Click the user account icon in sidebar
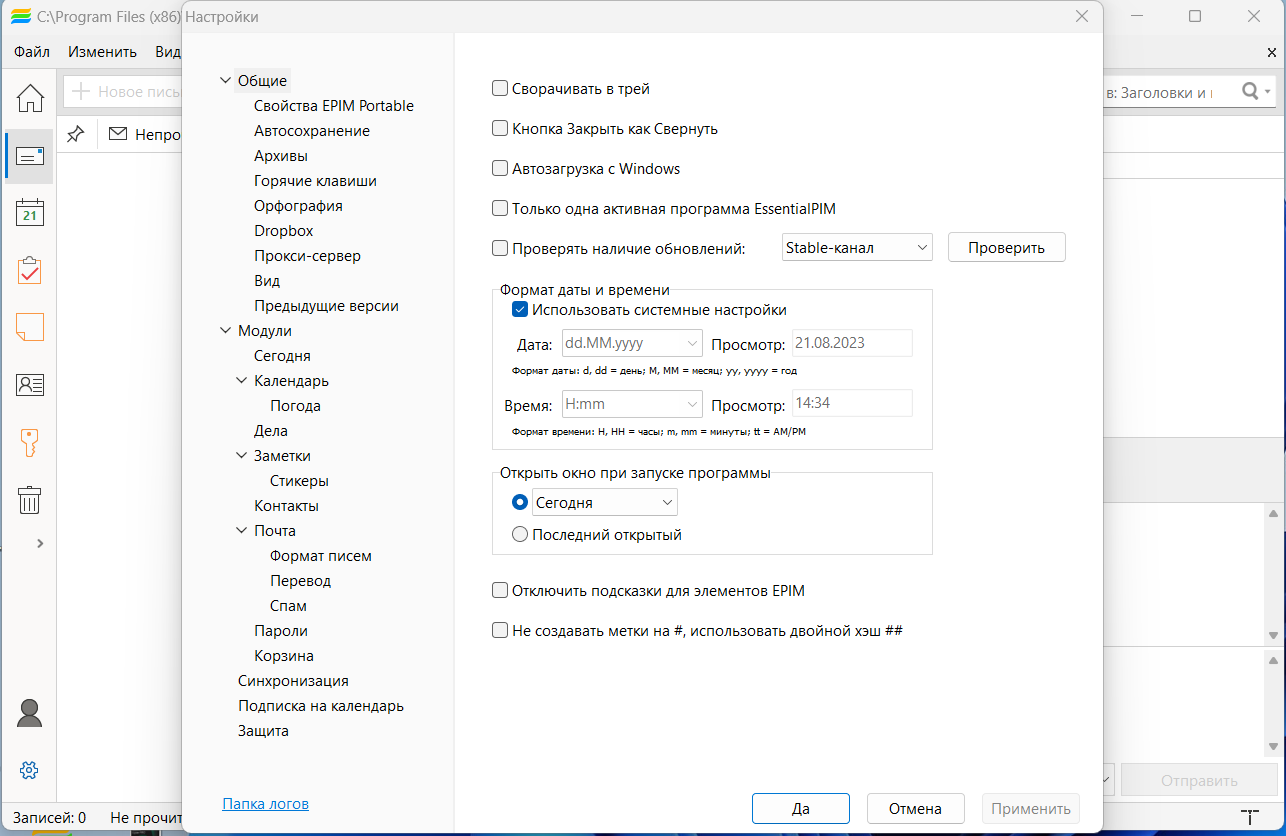1286x836 pixels. (30, 713)
